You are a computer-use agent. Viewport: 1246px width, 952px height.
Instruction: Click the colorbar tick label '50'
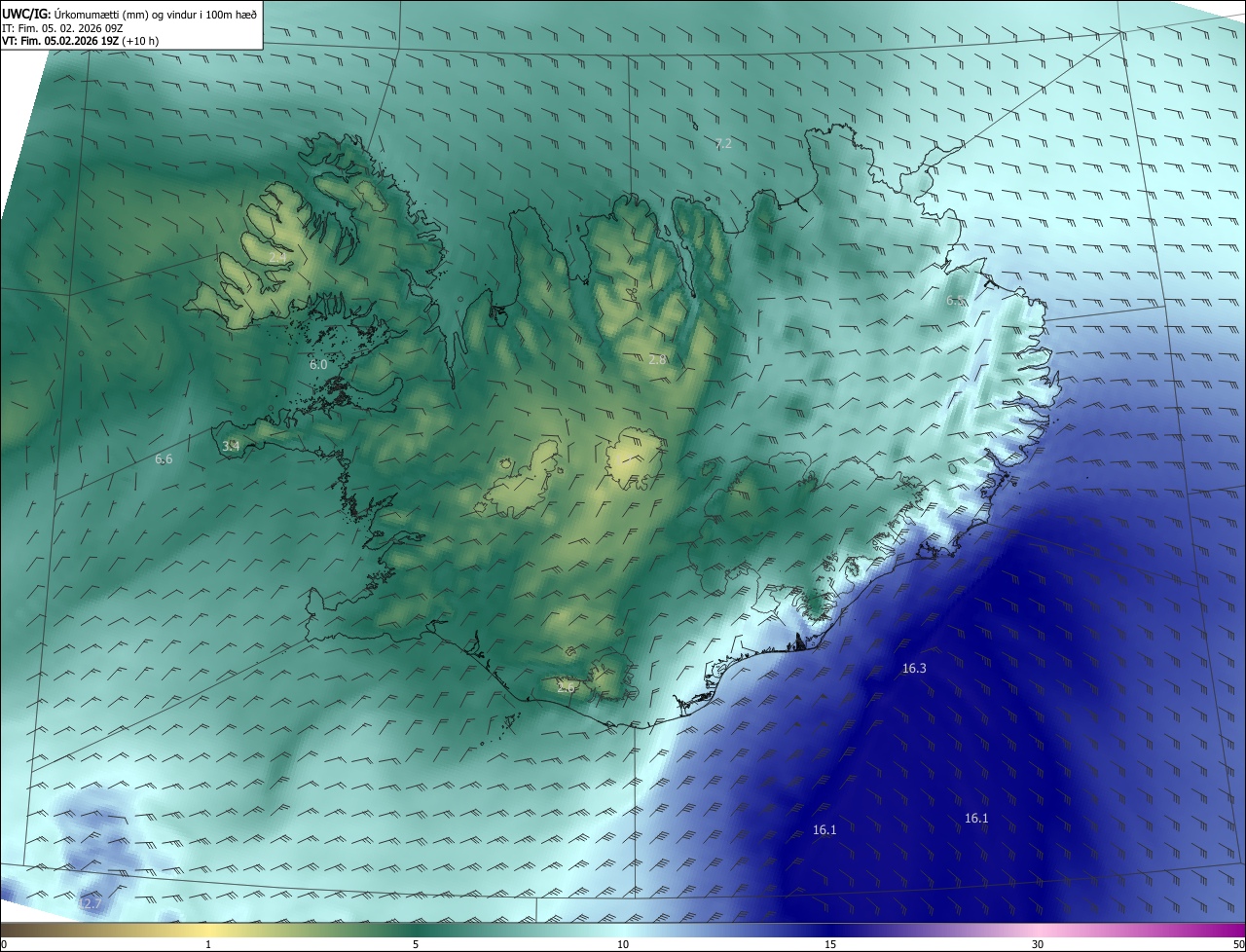pyautogui.click(x=1238, y=944)
